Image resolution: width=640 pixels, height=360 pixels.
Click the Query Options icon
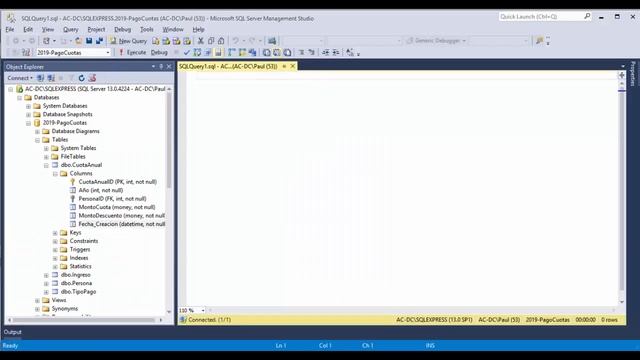click(208, 52)
